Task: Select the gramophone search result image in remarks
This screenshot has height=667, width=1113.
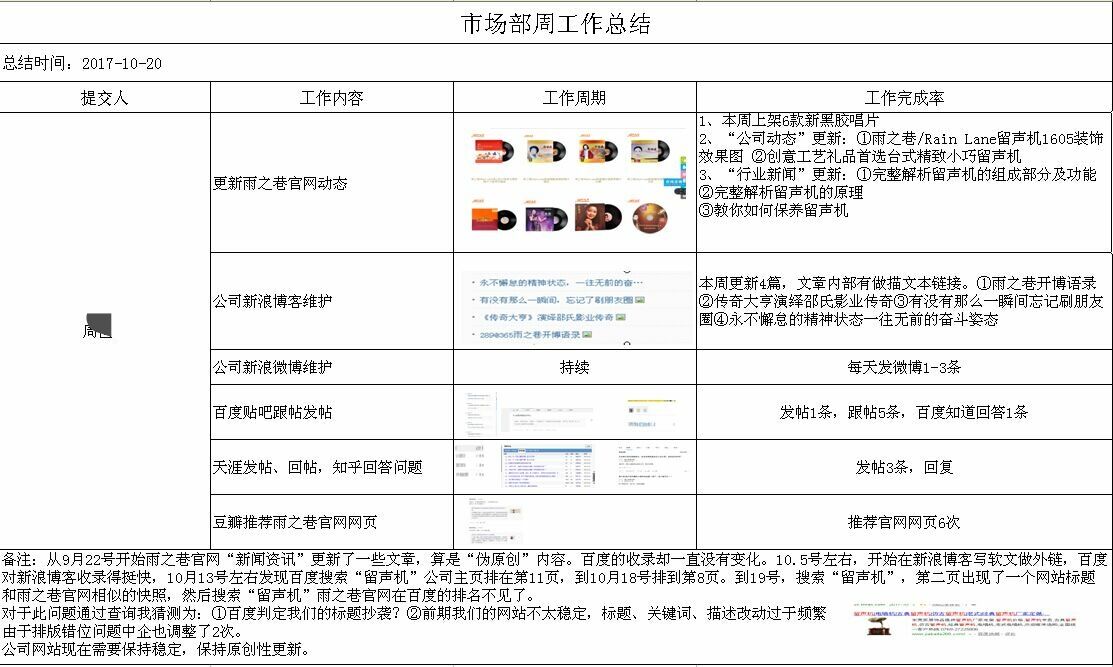Action: (x=965, y=620)
